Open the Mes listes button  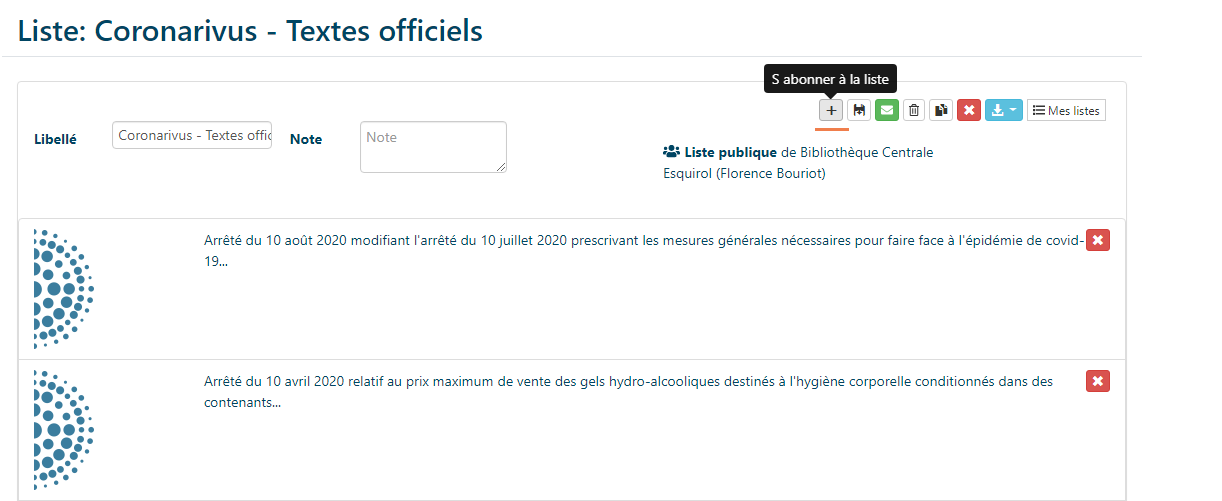coord(1066,110)
